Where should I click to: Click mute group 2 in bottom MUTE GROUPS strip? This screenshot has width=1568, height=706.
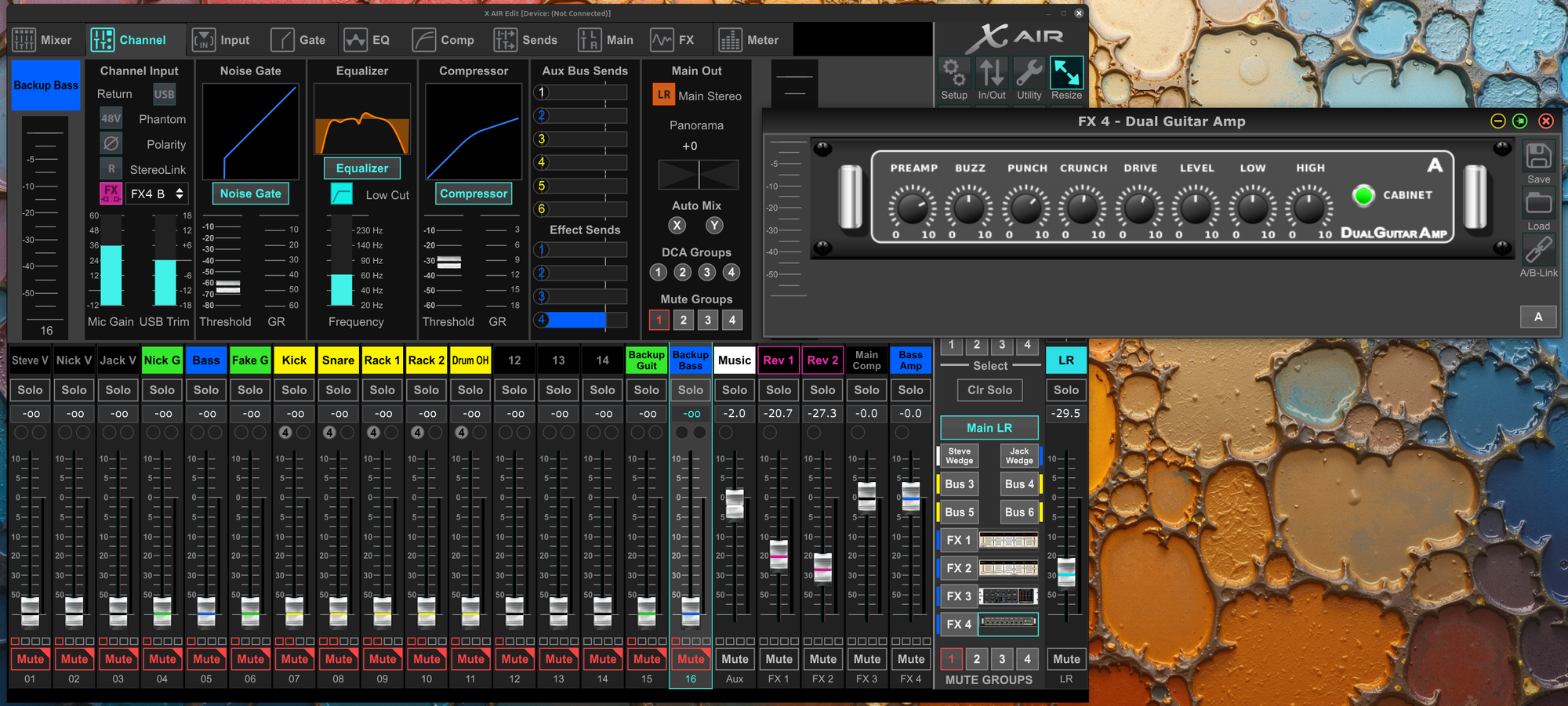click(977, 659)
